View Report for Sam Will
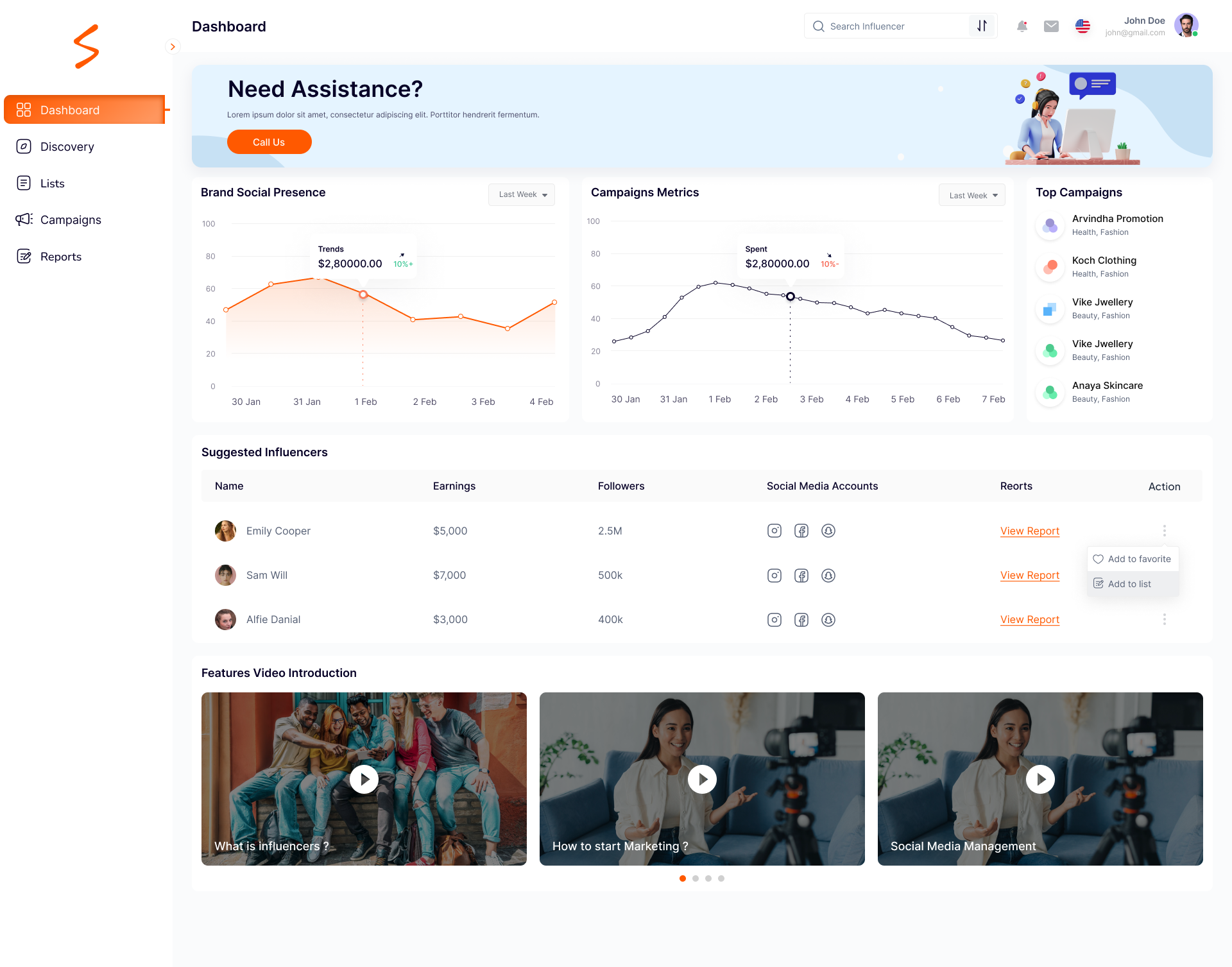Viewport: 1232px width, 967px height. (1029, 575)
